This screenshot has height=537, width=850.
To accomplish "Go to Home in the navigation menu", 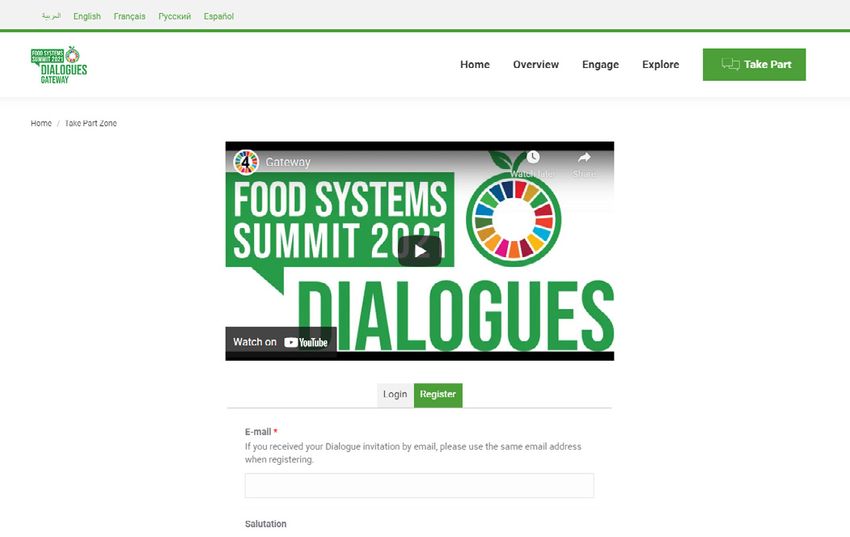I will tap(475, 64).
